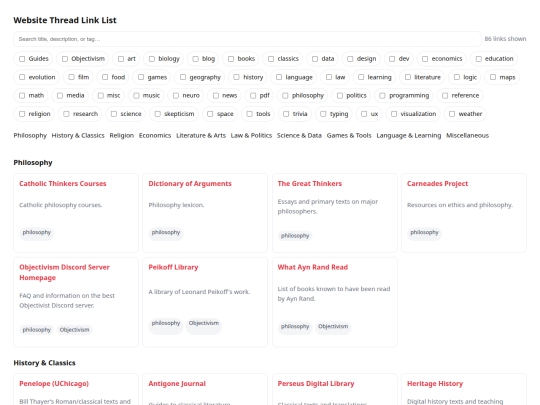Select the food tag checkbox
The image size is (540, 405).
click(x=105, y=77)
